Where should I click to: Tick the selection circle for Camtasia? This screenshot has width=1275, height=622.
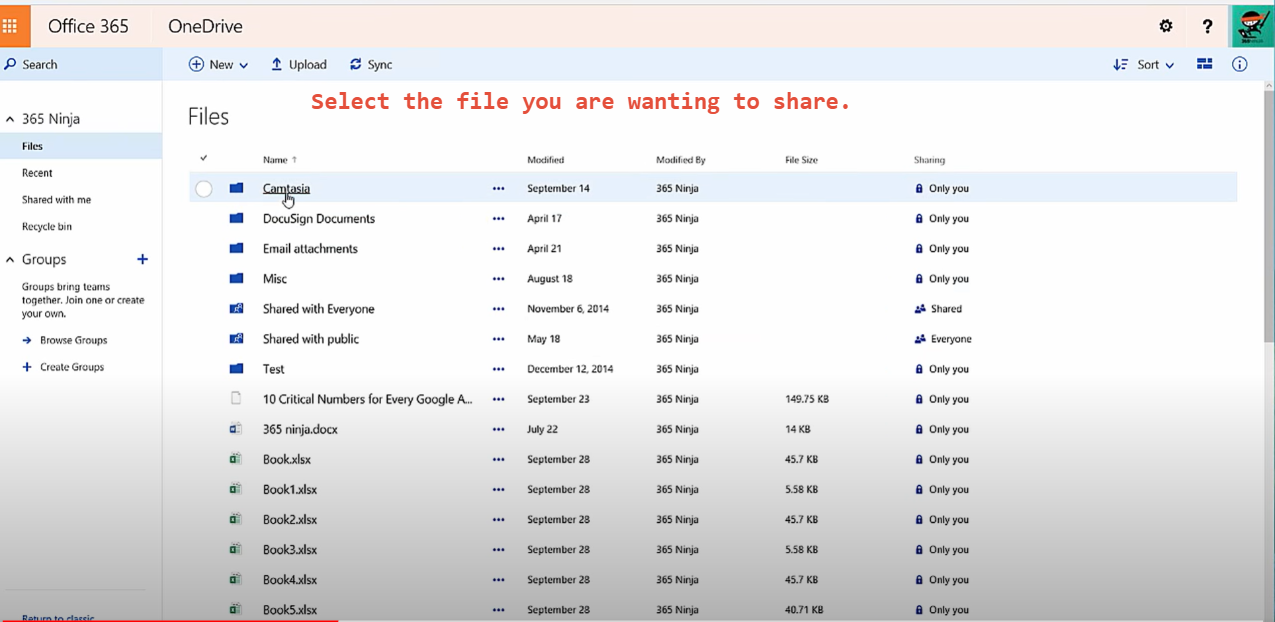click(204, 188)
